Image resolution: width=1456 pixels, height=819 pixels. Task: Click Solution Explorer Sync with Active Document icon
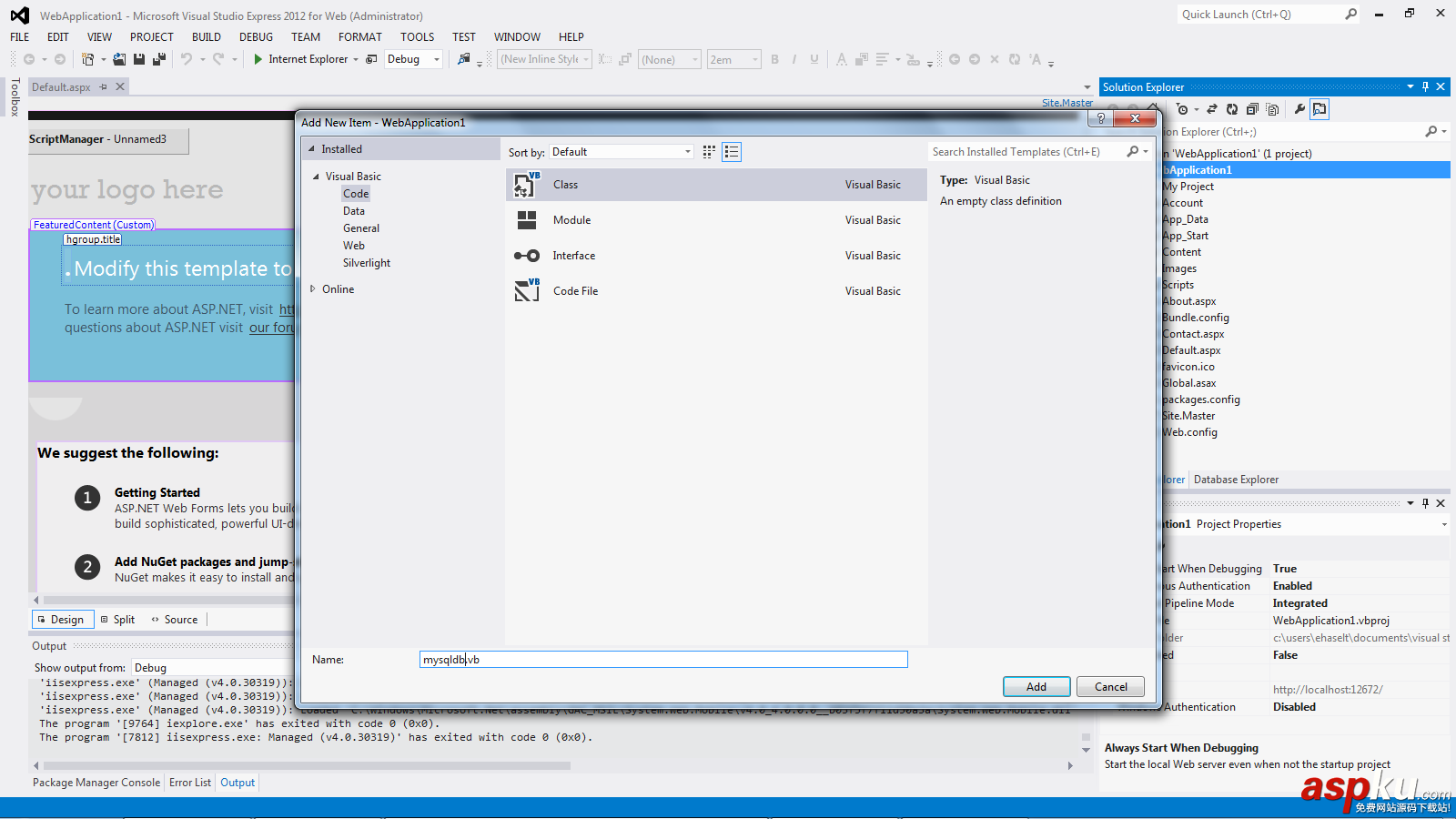1212,109
